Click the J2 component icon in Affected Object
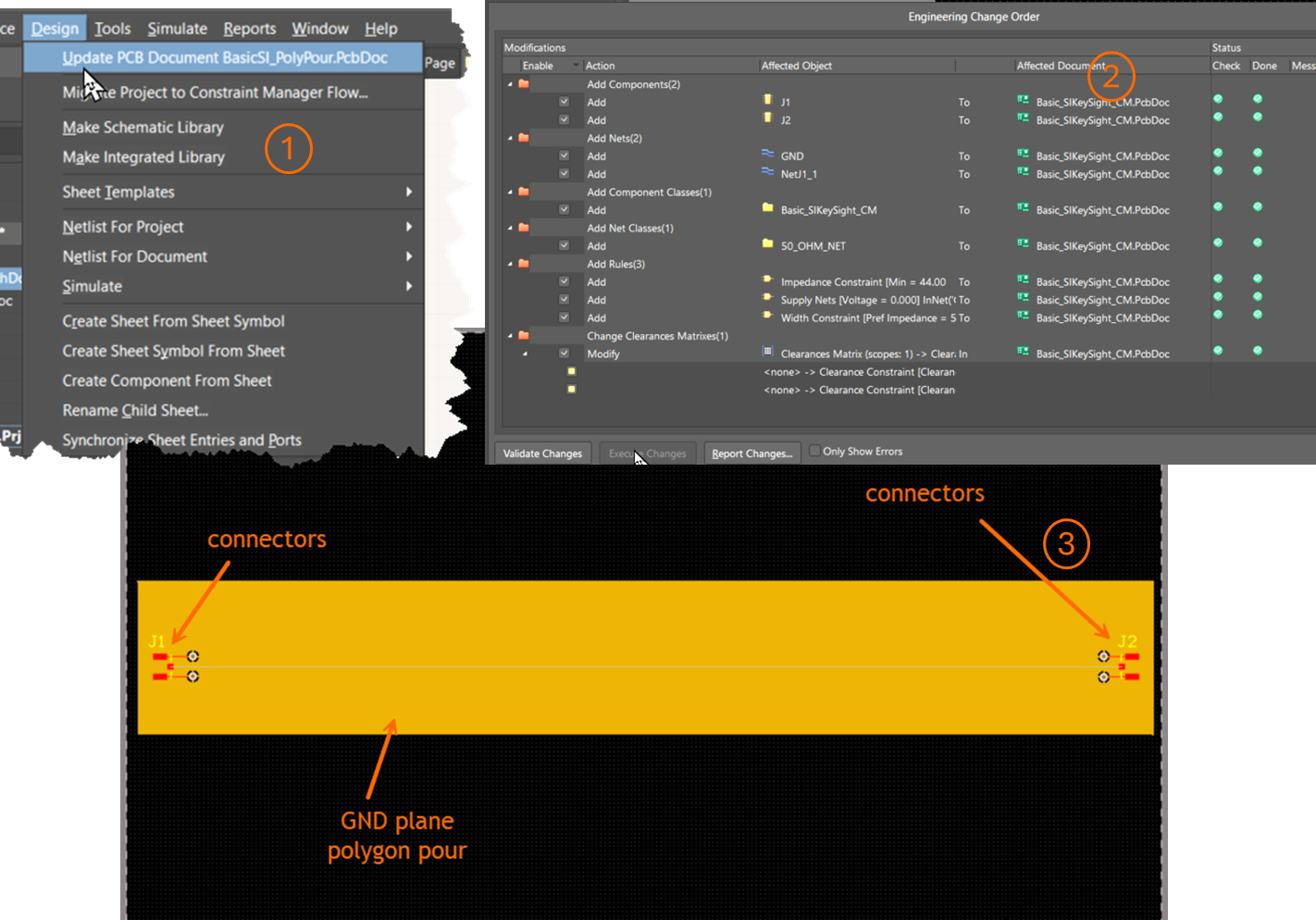1316x920 pixels. coord(767,118)
